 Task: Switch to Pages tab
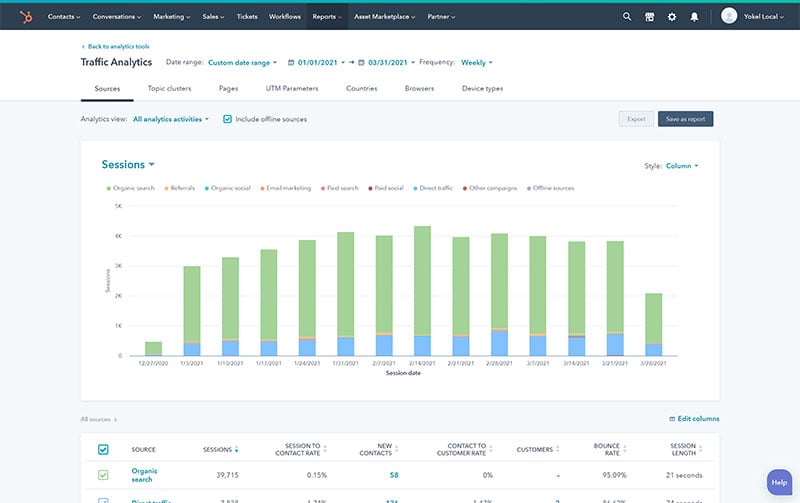(x=228, y=88)
